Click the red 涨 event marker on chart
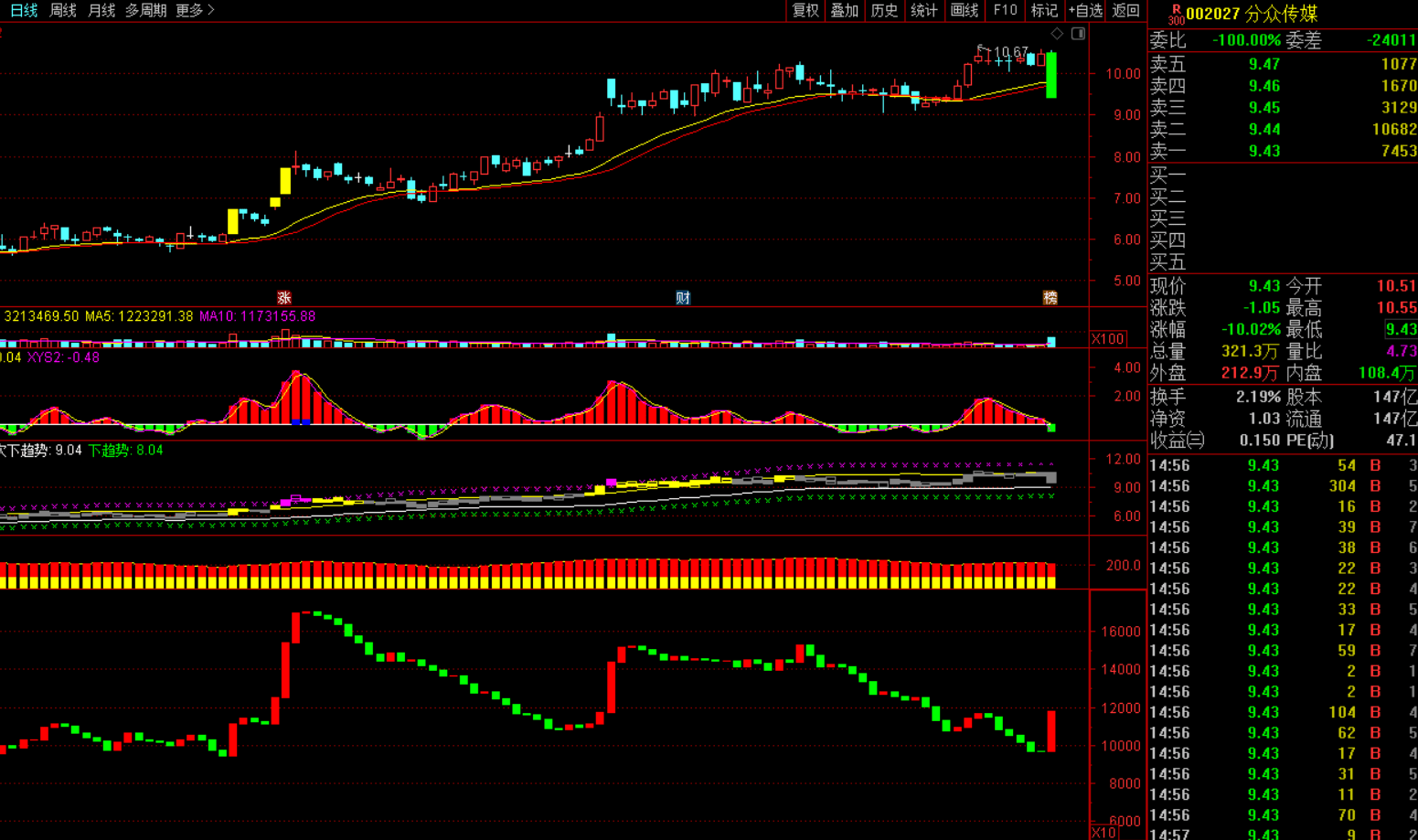Image resolution: width=1418 pixels, height=840 pixels. pos(284,298)
